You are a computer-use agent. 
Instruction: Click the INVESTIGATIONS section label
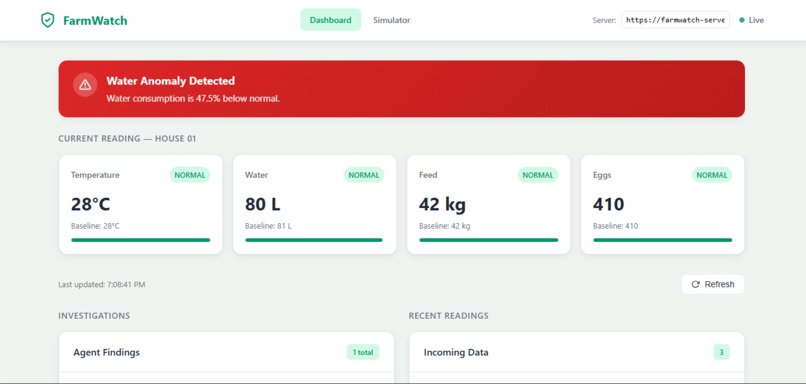point(94,316)
